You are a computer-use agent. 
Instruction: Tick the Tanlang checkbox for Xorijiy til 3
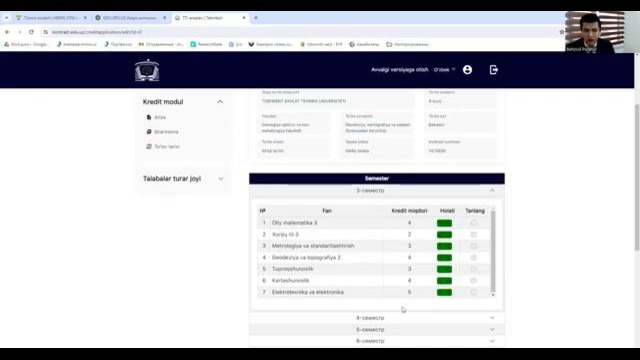pos(473,235)
